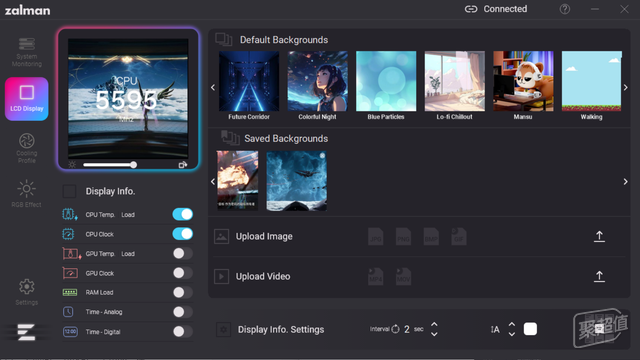Select the saved blue sky aircraft background
The image size is (640, 360).
coord(296,181)
